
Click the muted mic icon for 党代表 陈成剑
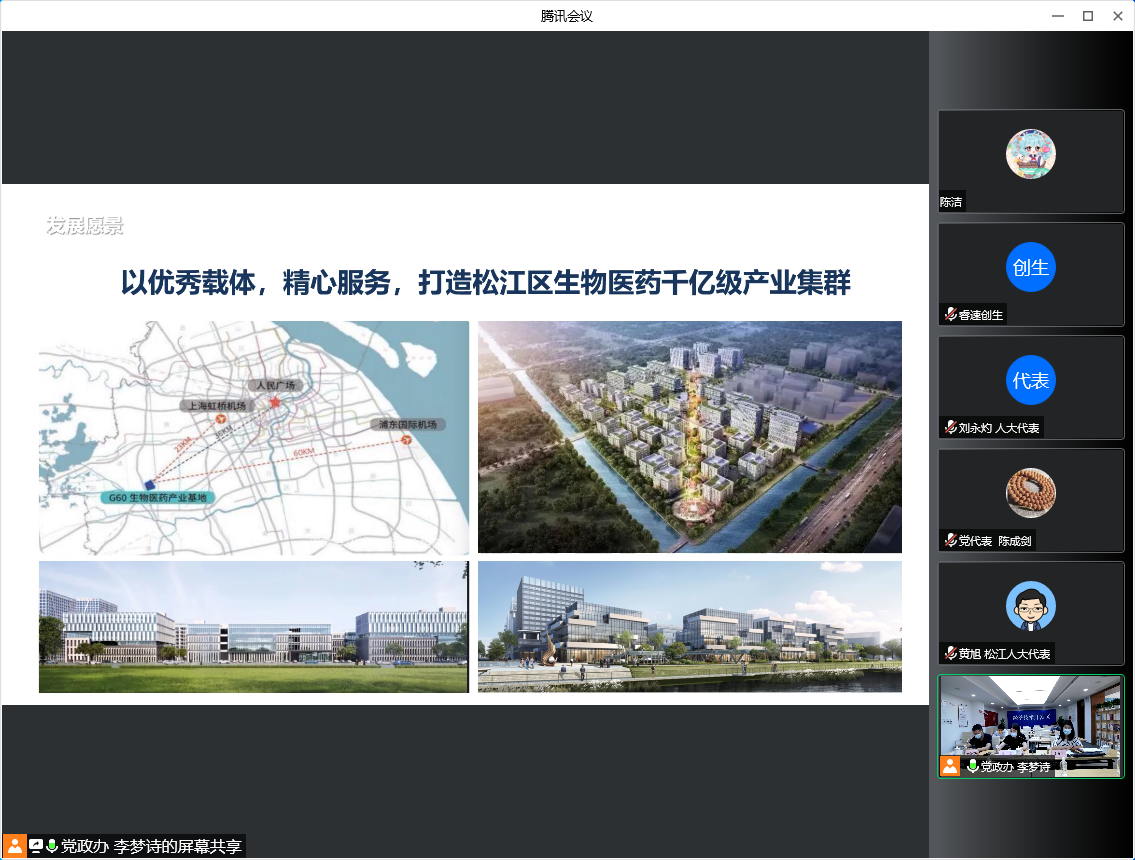coord(950,541)
